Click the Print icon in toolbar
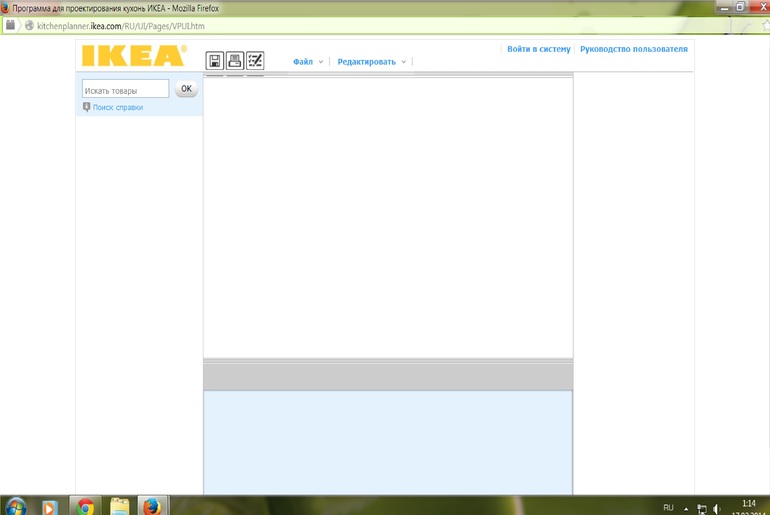 pyautogui.click(x=234, y=61)
